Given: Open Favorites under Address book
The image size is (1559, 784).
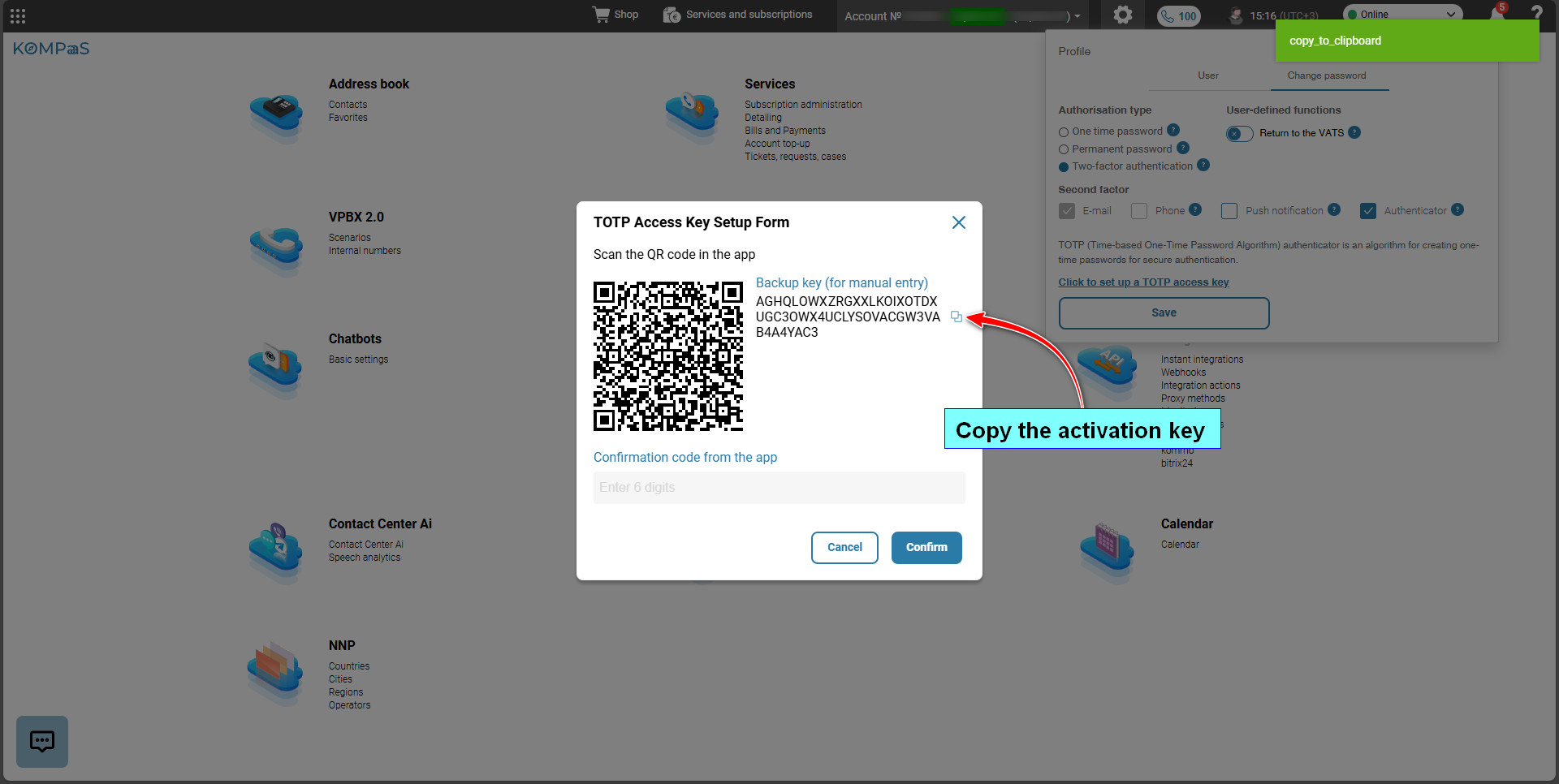Looking at the screenshot, I should (x=348, y=118).
